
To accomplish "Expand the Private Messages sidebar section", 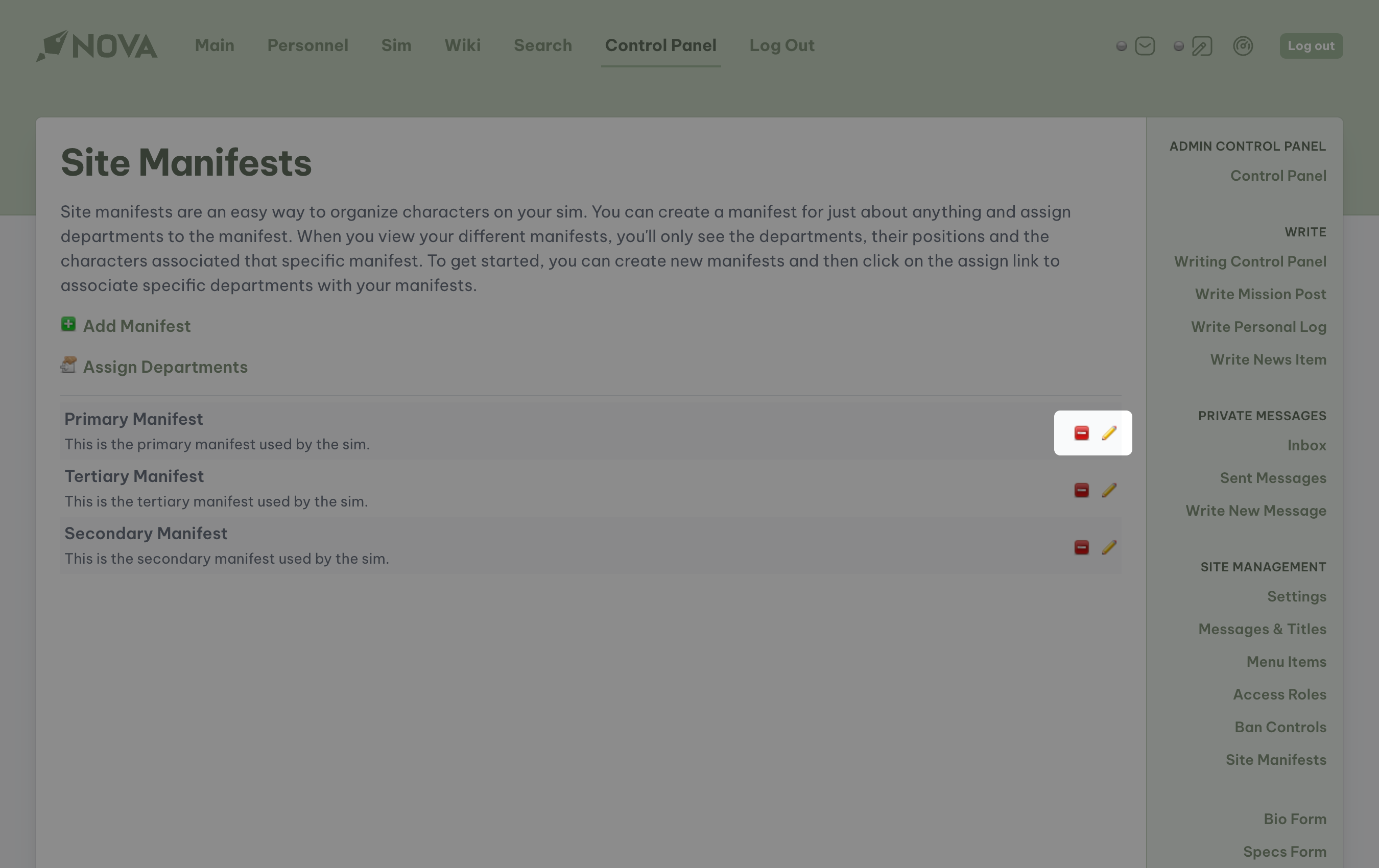I will pos(1262,415).
